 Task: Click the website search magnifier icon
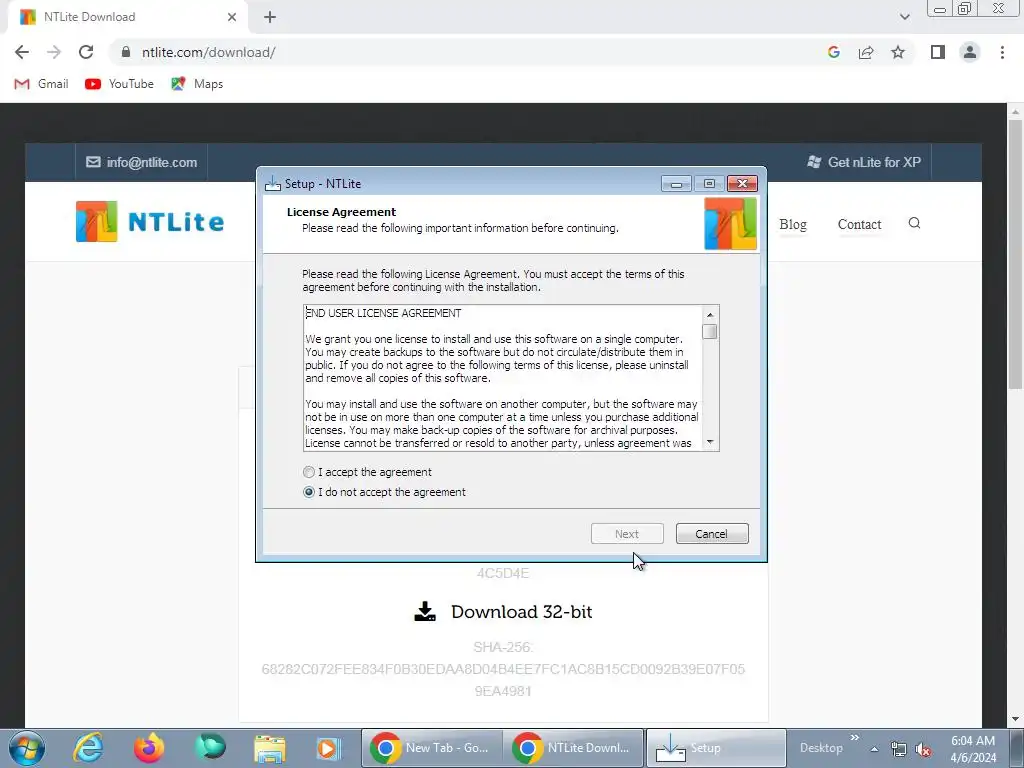pos(914,223)
